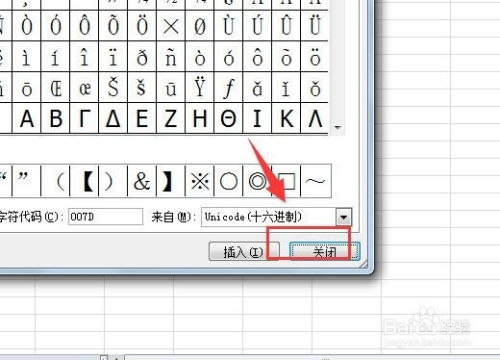This screenshot has width=500, height=360.
Task: Choose the ǎ with caron character
Action: coord(257,87)
